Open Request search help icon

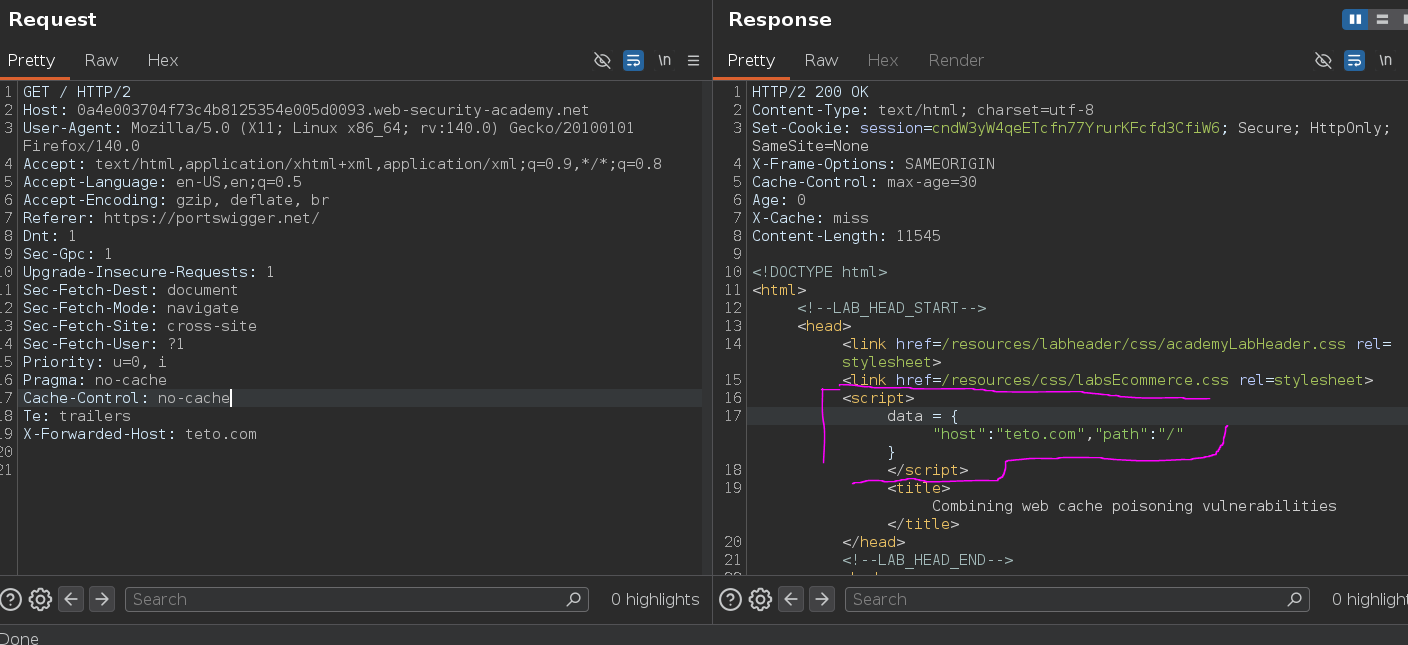[11, 599]
